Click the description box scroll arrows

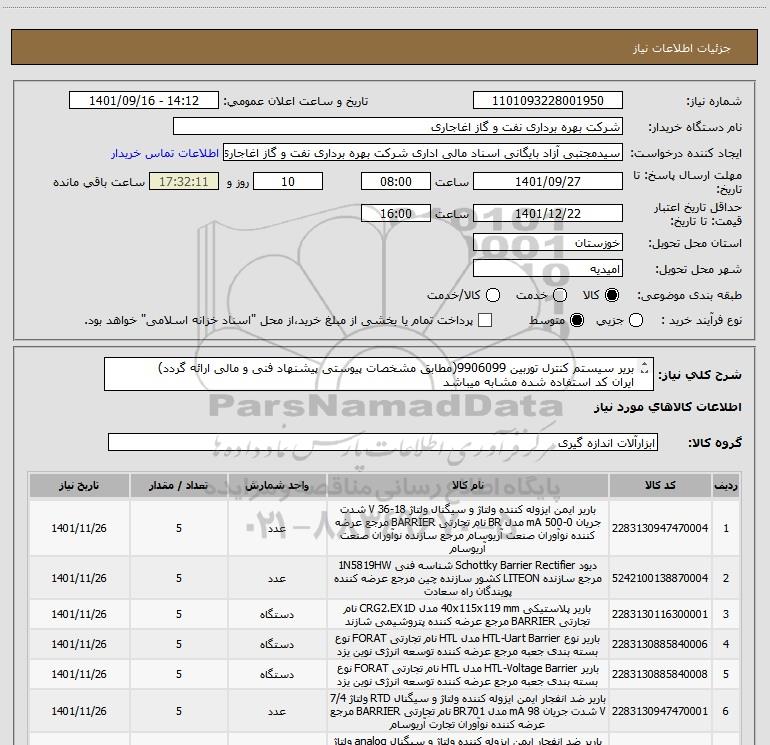coord(645,367)
